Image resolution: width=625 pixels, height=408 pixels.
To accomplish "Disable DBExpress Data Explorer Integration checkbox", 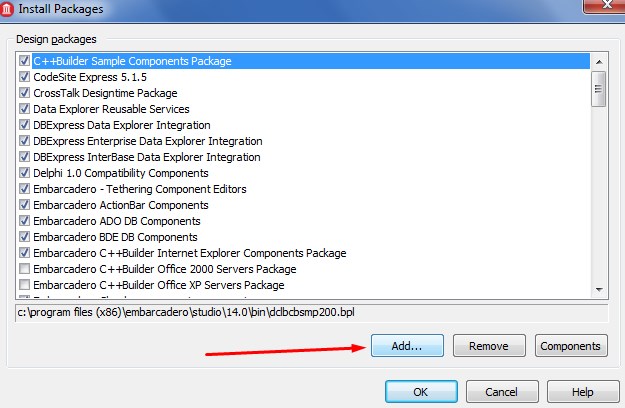I will (24, 125).
